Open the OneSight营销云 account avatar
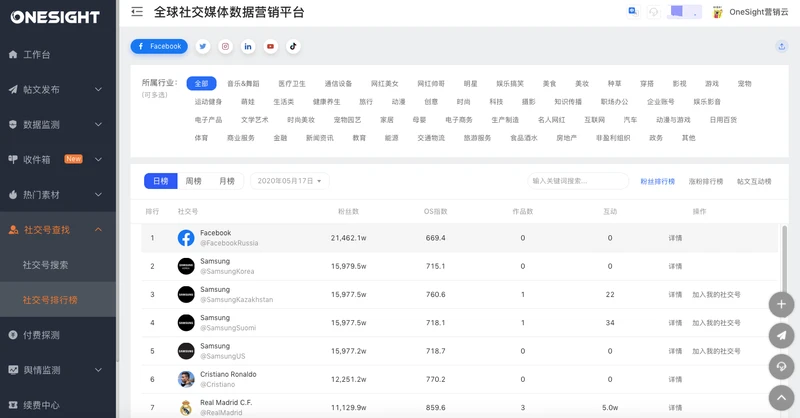The image size is (800, 418). click(x=718, y=12)
